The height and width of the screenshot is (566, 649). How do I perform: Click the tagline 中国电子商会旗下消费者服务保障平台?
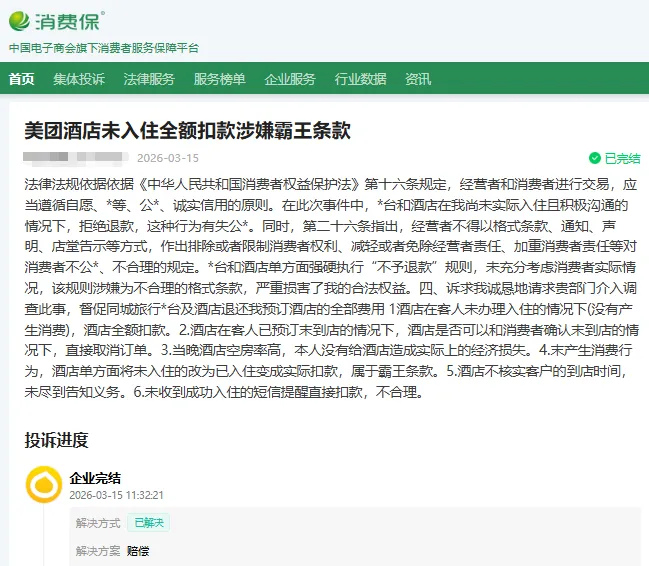click(x=104, y=48)
